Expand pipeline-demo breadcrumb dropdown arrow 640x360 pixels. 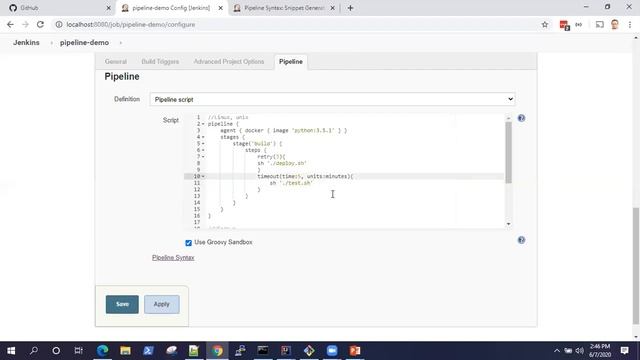(120, 42)
